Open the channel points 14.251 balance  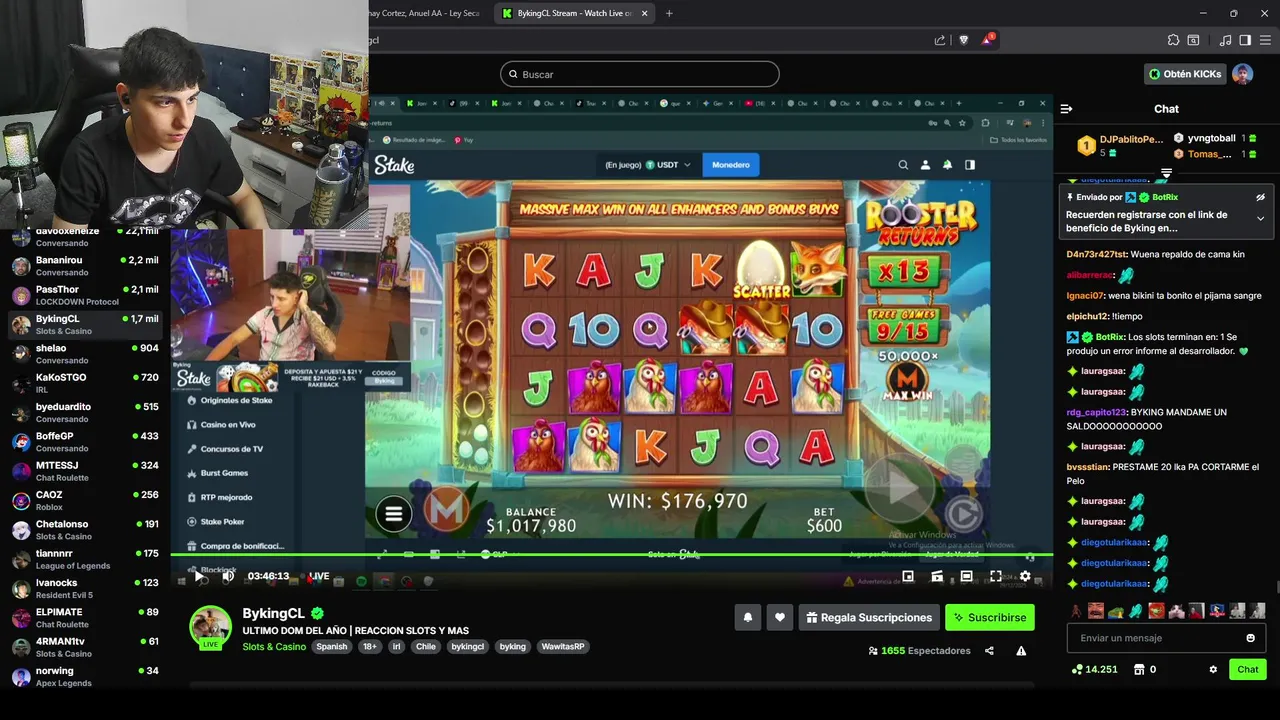point(1095,670)
